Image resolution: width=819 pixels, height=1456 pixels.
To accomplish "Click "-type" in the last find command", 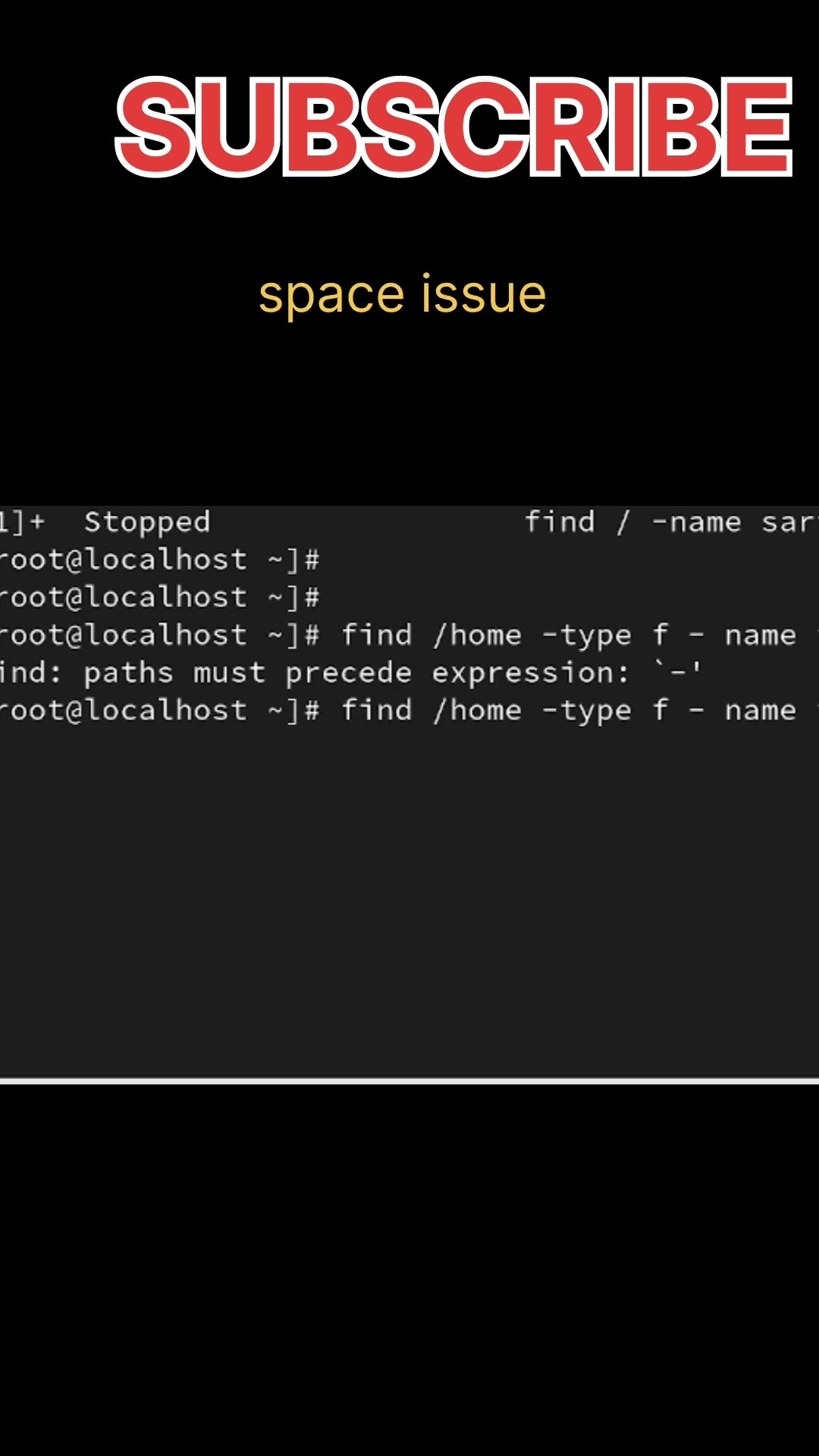I will click(587, 711).
